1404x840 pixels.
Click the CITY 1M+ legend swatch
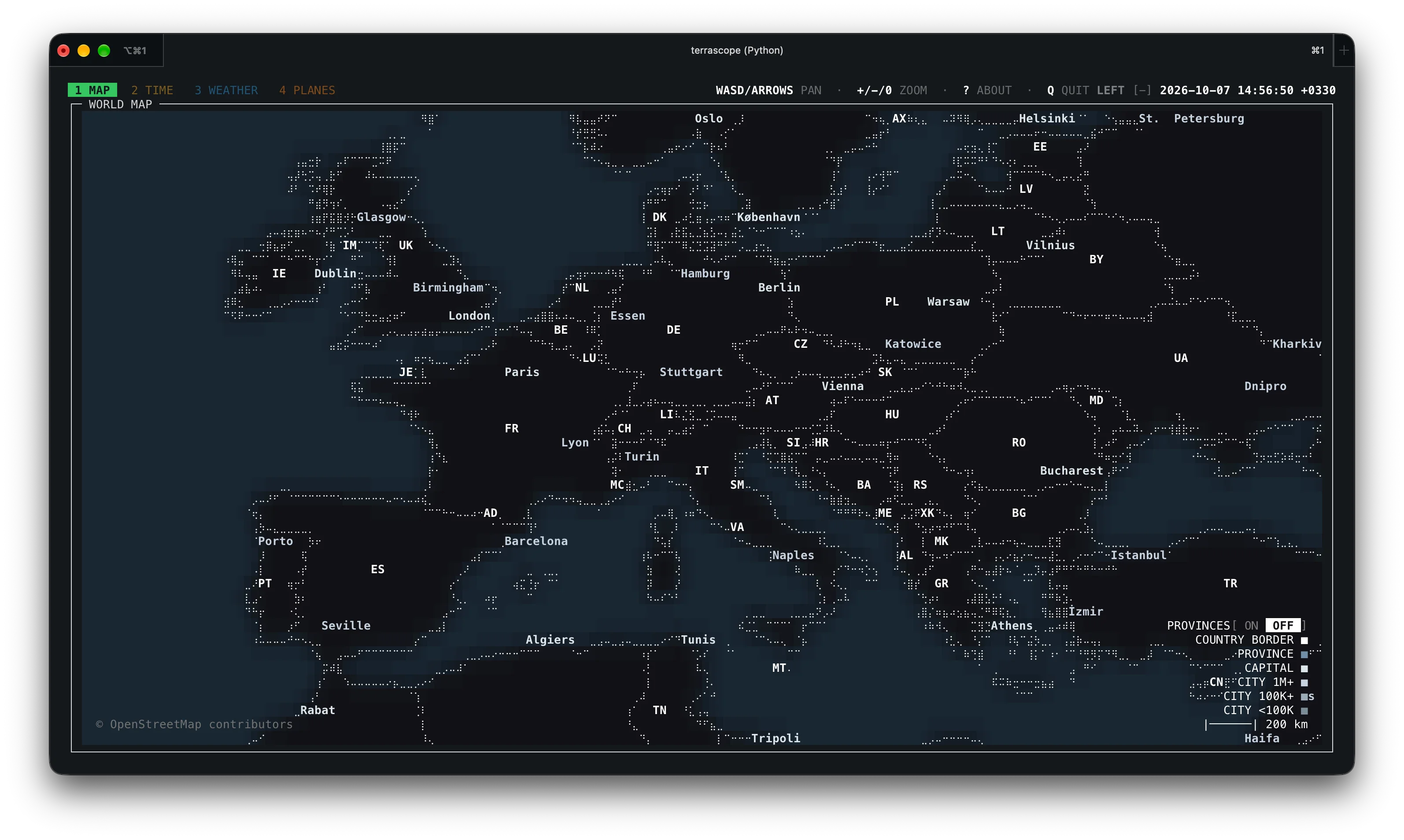[1304, 683]
